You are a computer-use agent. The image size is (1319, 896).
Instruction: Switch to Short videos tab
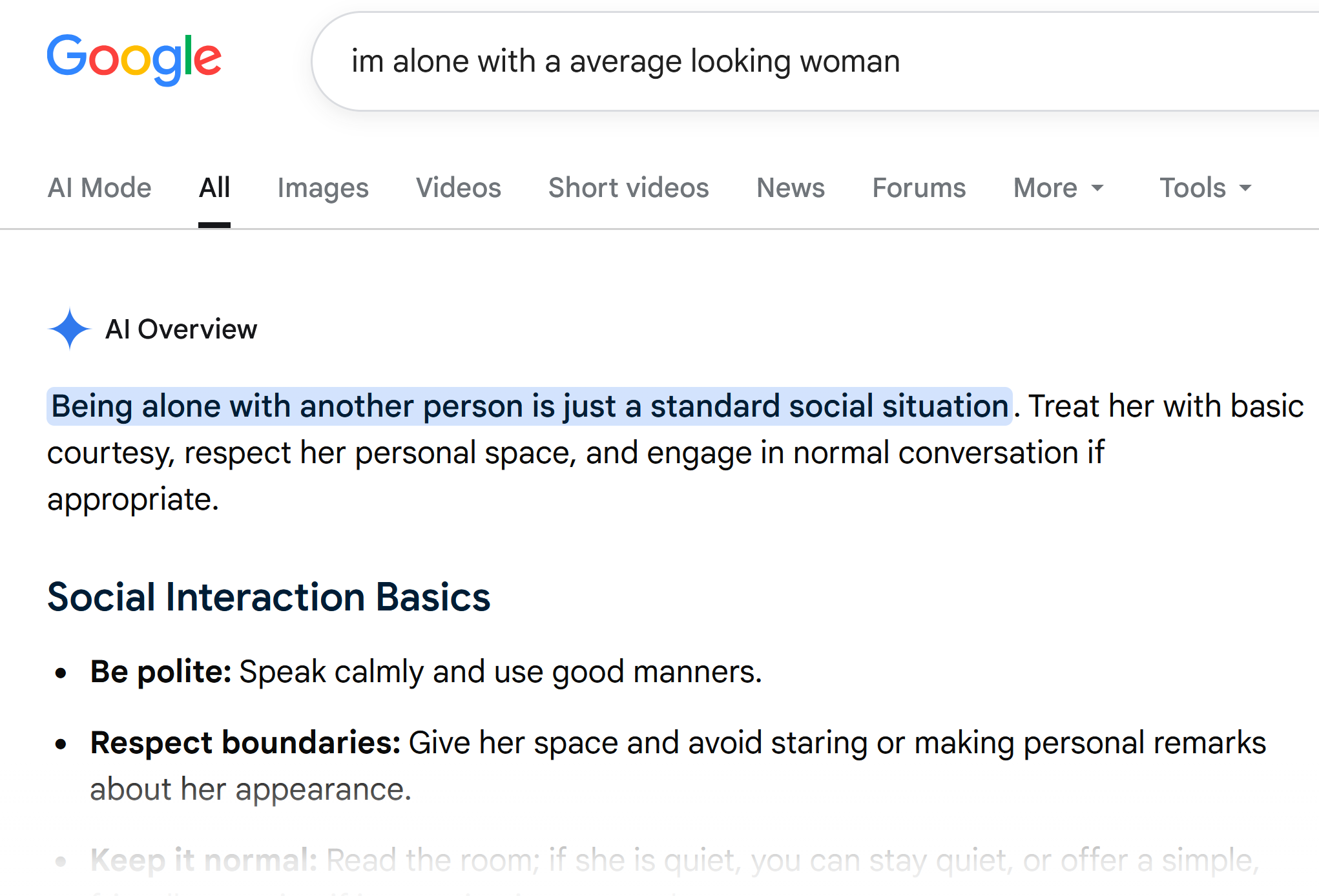click(x=628, y=188)
